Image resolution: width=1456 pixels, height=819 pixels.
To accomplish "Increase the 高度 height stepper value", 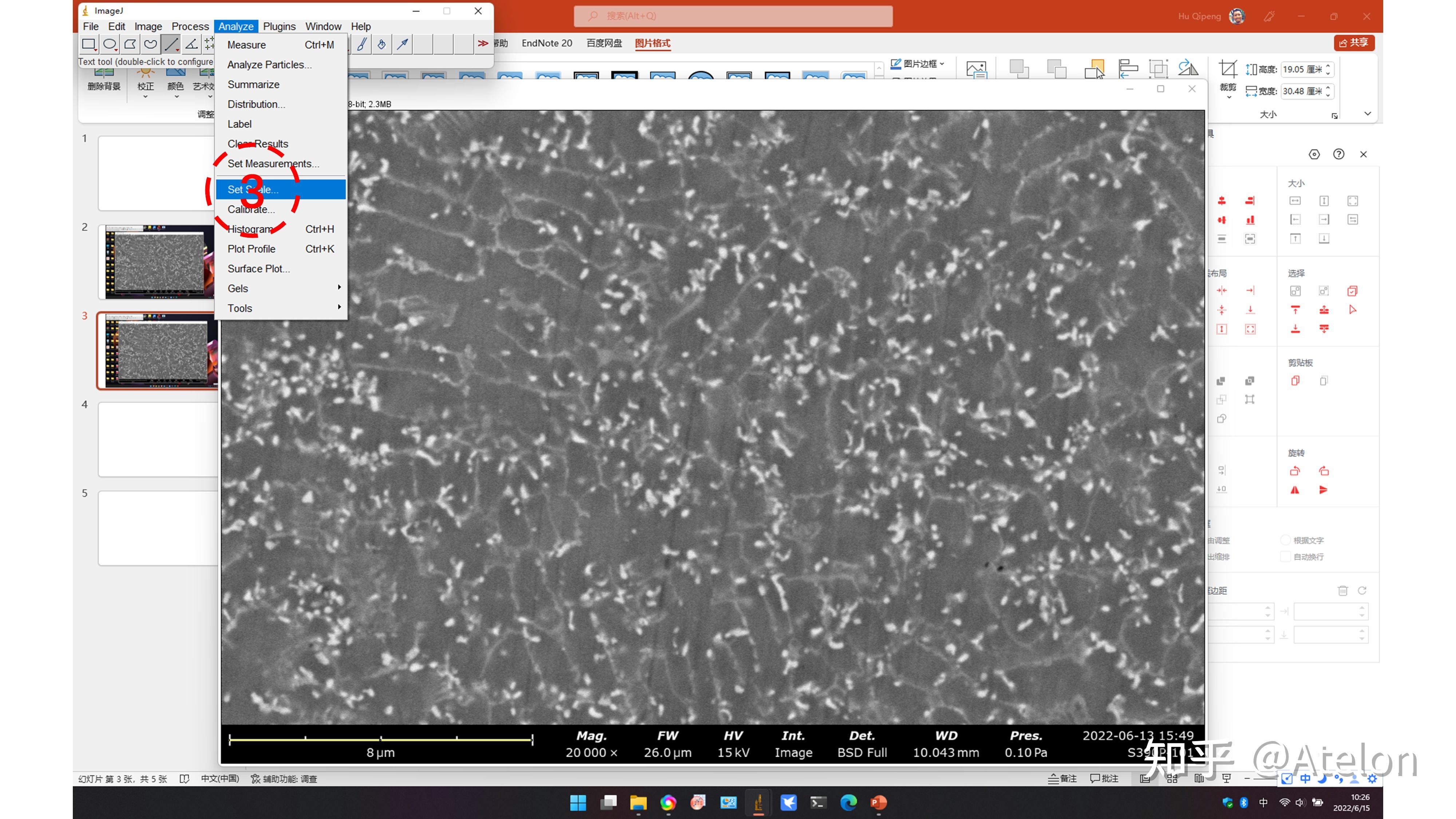I will point(1328,66).
